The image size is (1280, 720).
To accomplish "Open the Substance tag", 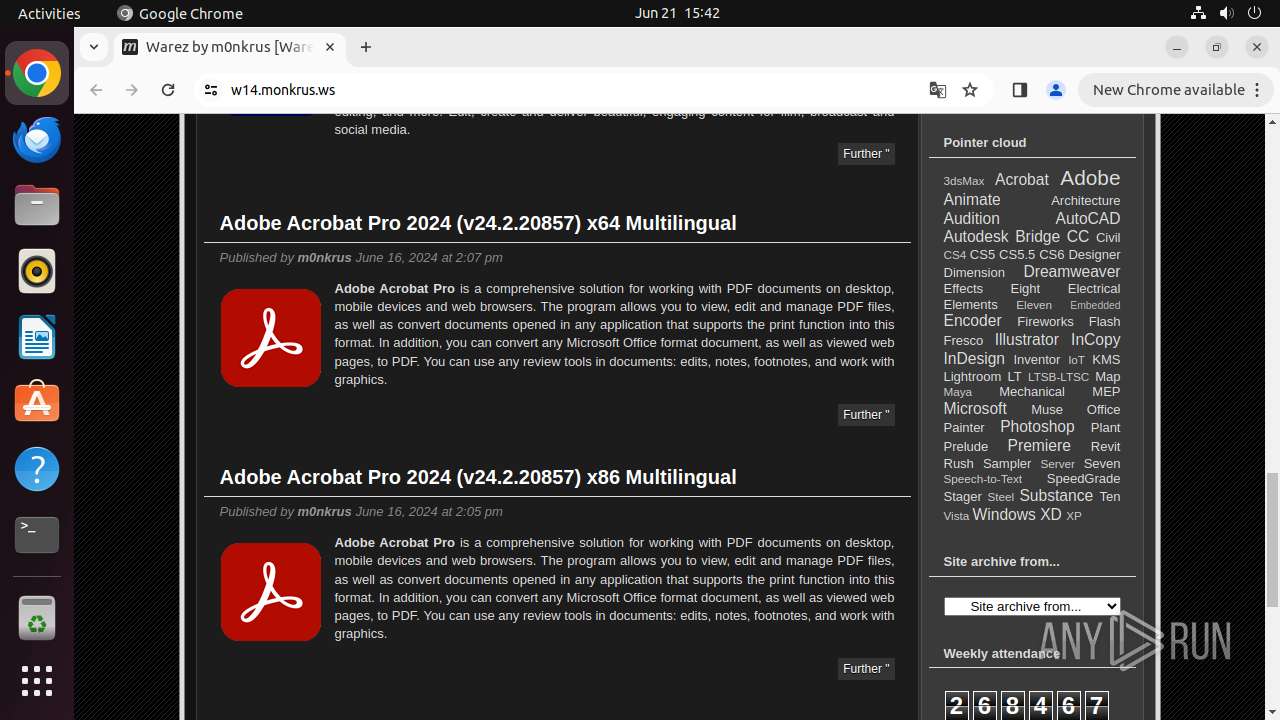I will click(x=1056, y=495).
